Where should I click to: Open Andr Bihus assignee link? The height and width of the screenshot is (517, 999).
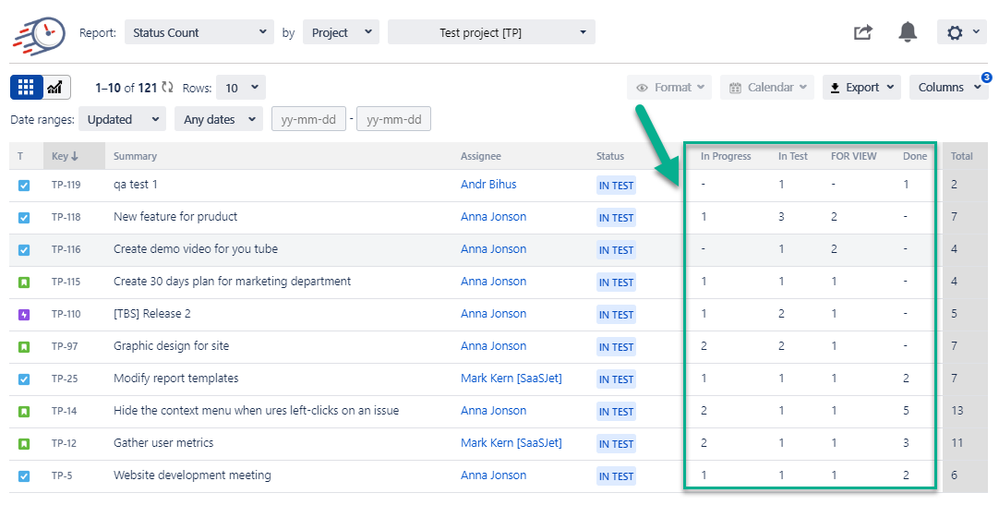pyautogui.click(x=489, y=184)
